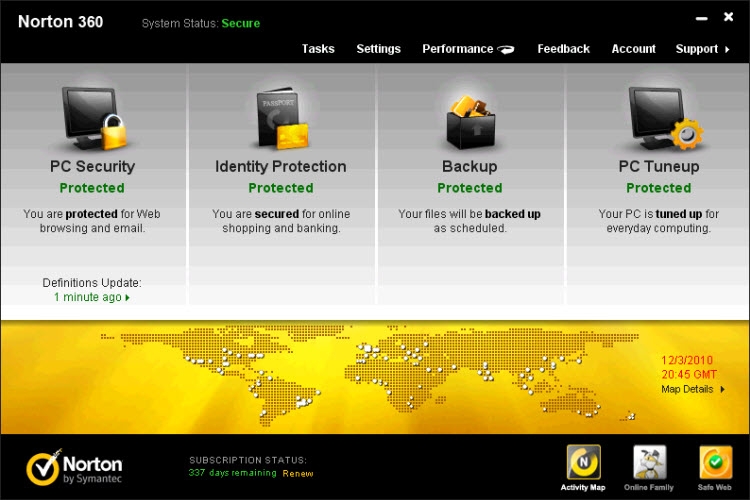Open the Settings menu

point(378,49)
